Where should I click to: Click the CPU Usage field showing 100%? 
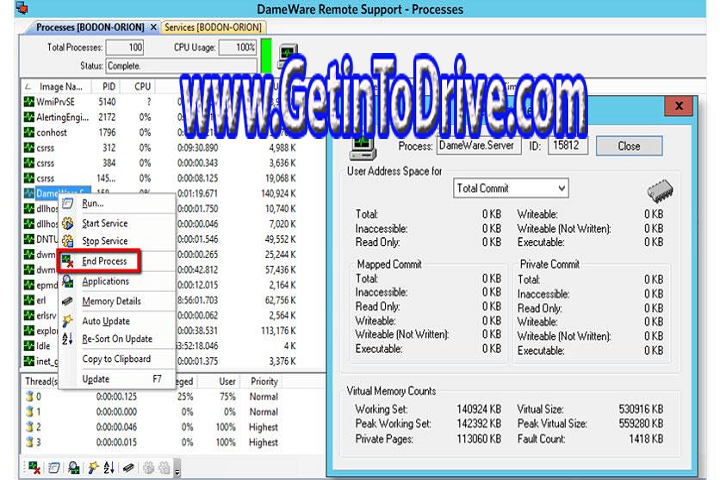coord(237,47)
